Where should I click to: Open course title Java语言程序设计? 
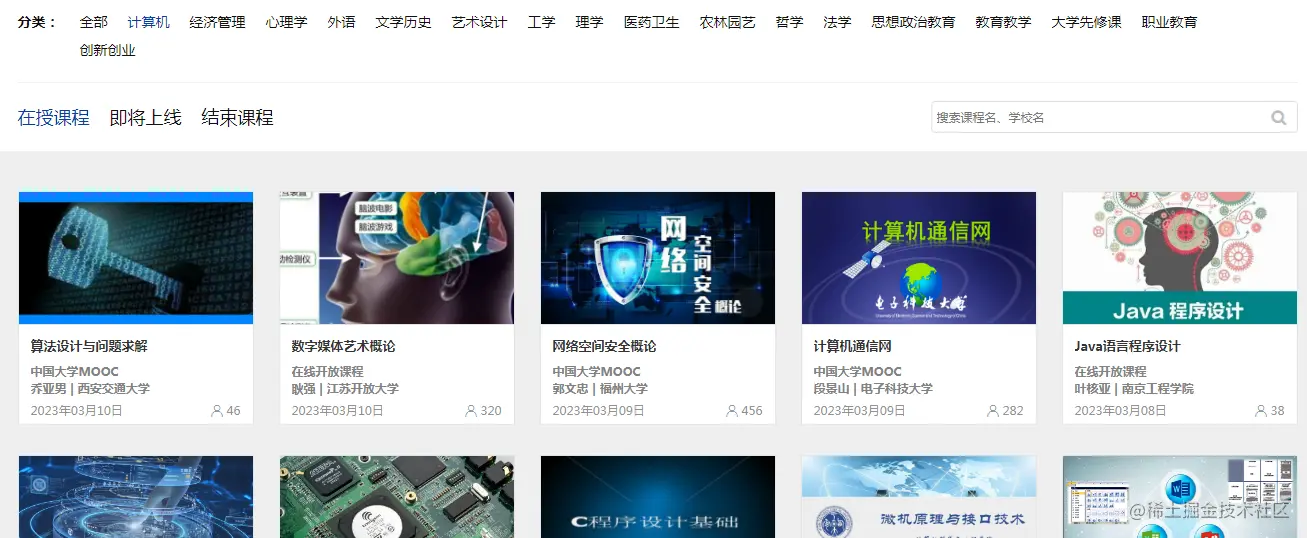[1128, 347]
